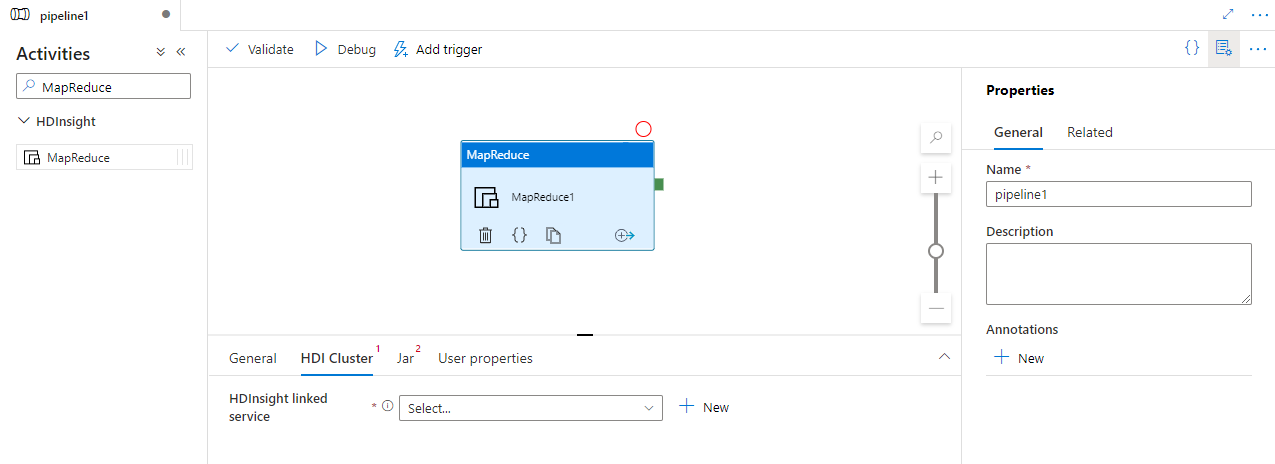Click the Validate button
This screenshot has width=1275, height=464.
pyautogui.click(x=260, y=49)
